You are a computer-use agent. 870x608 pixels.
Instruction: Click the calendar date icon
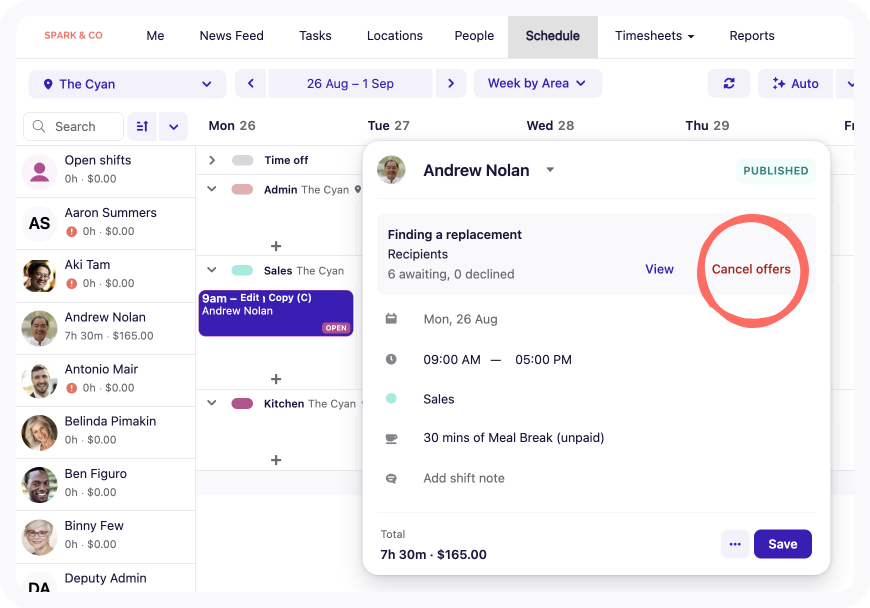(x=391, y=319)
